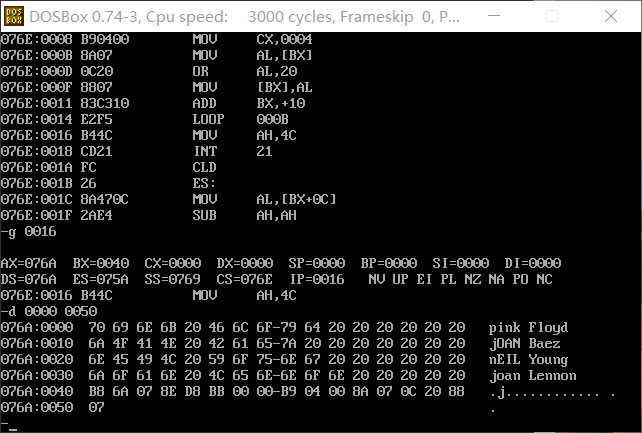Click the 'CLD' instruction line
The height and width of the screenshot is (433, 642).
tap(109, 167)
